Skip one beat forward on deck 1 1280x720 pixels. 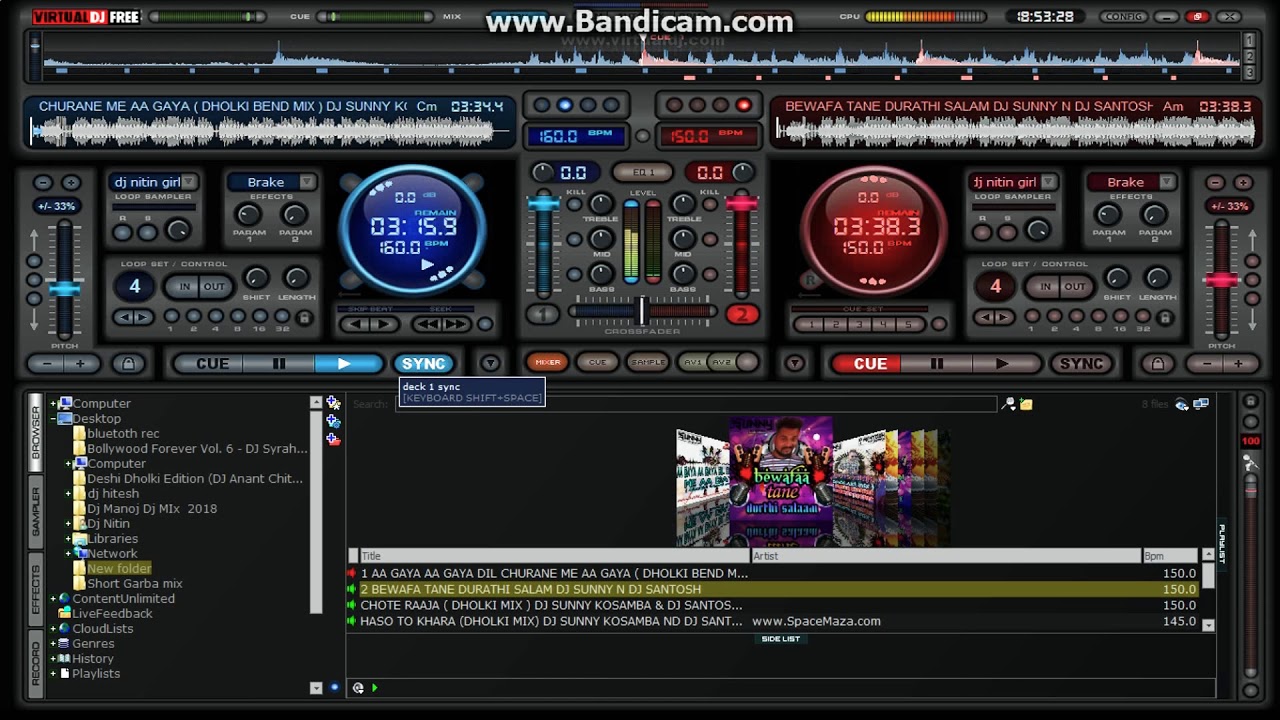pos(383,324)
